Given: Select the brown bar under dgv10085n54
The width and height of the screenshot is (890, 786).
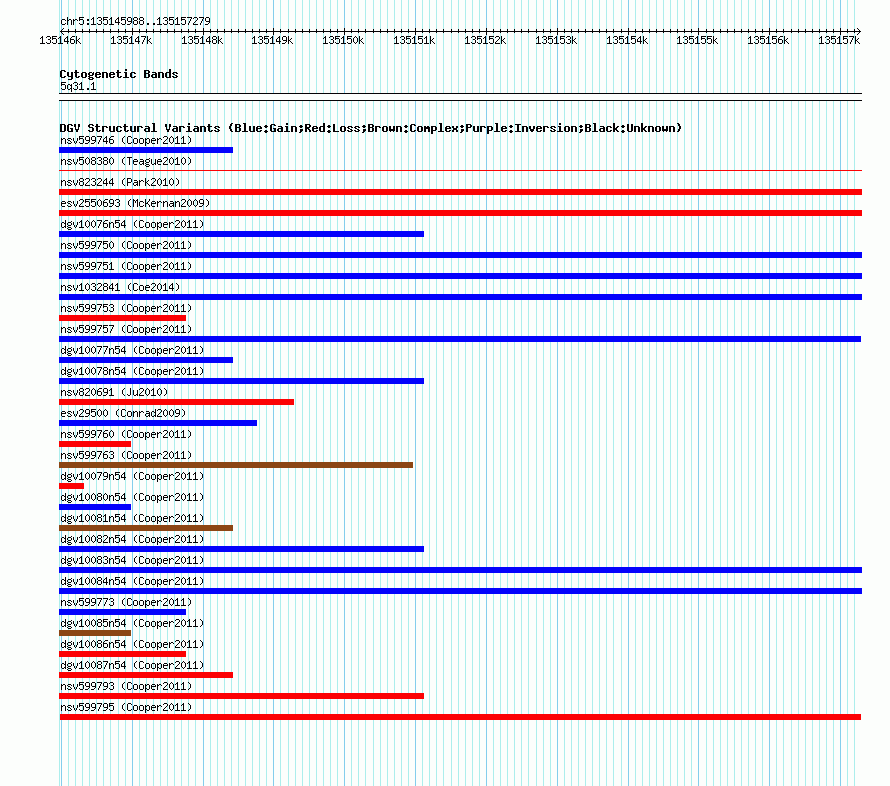Looking at the screenshot, I should coord(95,633).
